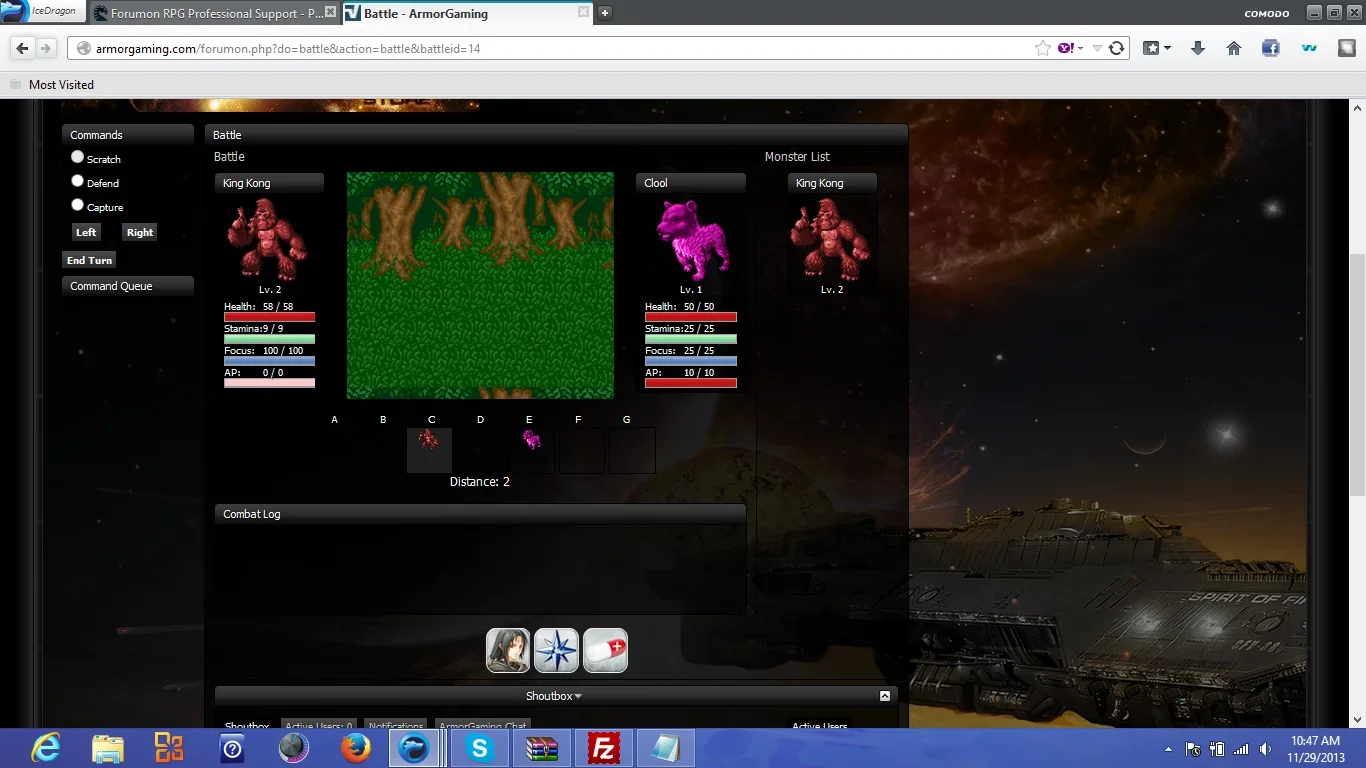Open FileZilla from the taskbar

(603, 748)
